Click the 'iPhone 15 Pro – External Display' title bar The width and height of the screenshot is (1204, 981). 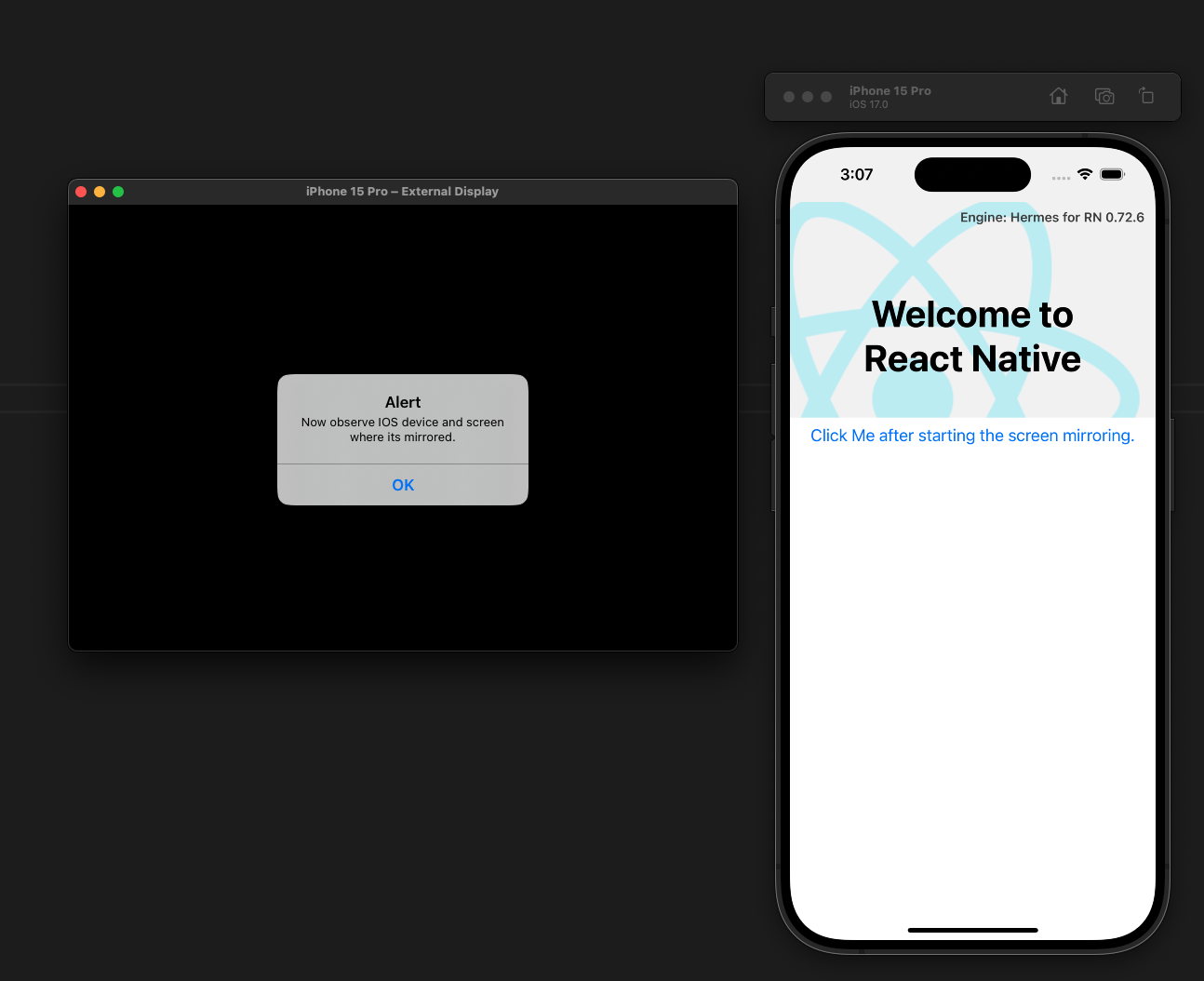[x=402, y=191]
